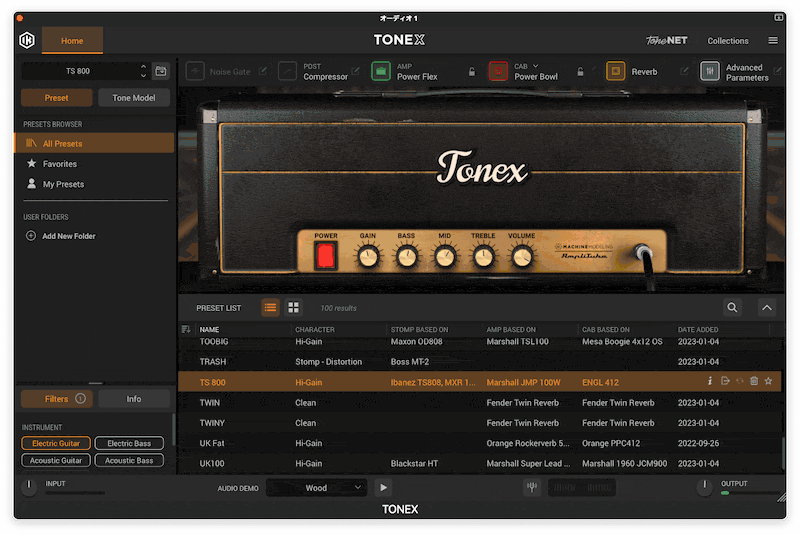Open preset search magnifier icon

(732, 308)
